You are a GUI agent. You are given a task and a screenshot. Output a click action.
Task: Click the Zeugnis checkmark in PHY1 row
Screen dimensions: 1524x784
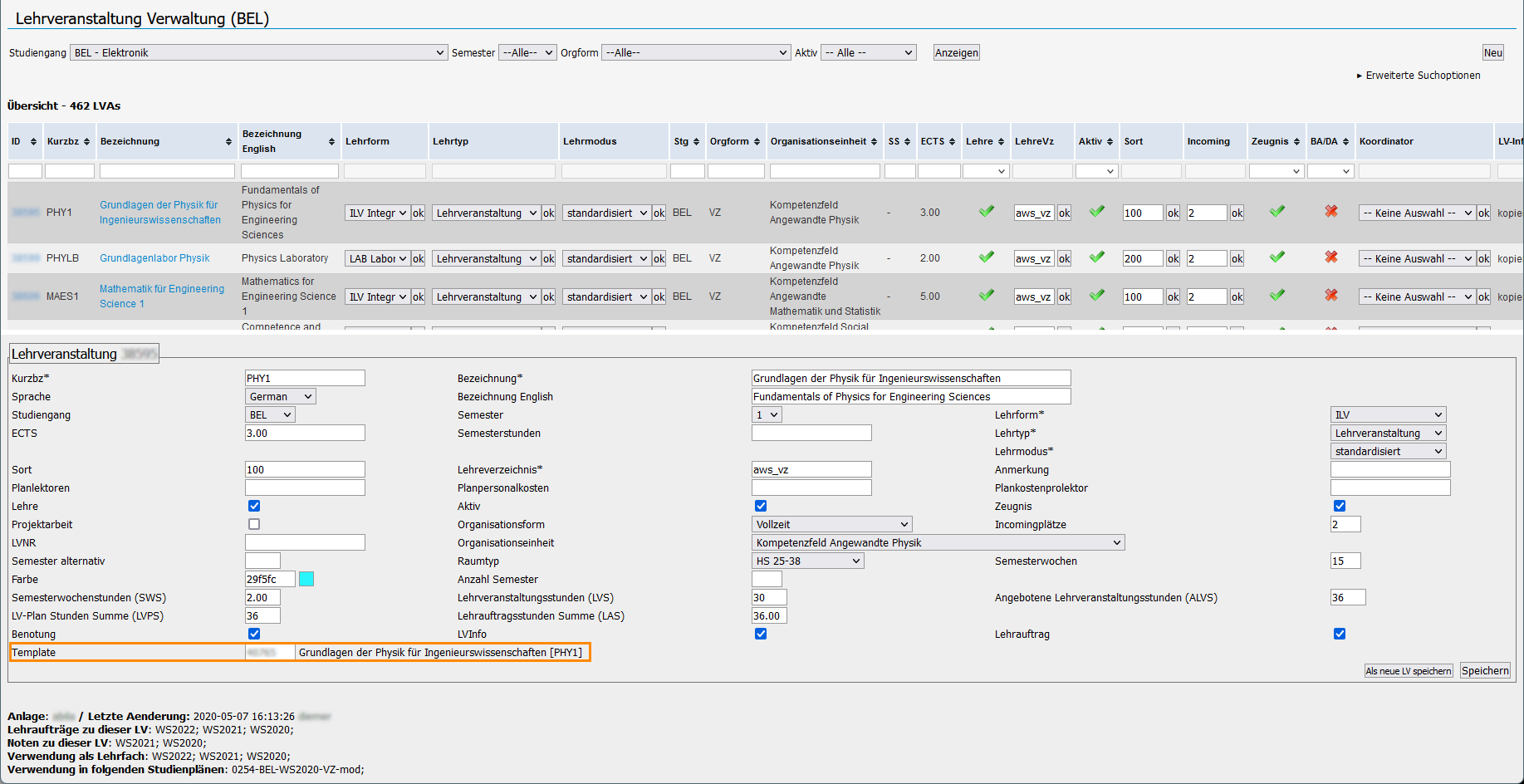point(1277,212)
